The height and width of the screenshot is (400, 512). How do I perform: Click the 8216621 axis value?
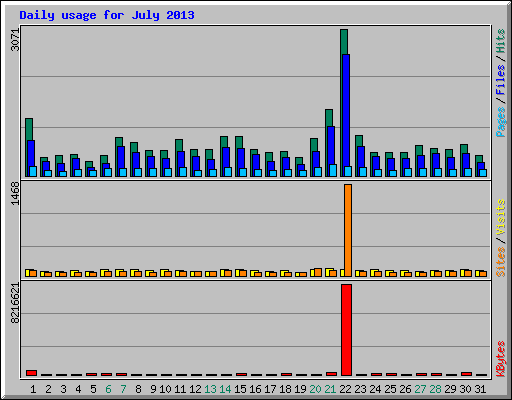15,303
